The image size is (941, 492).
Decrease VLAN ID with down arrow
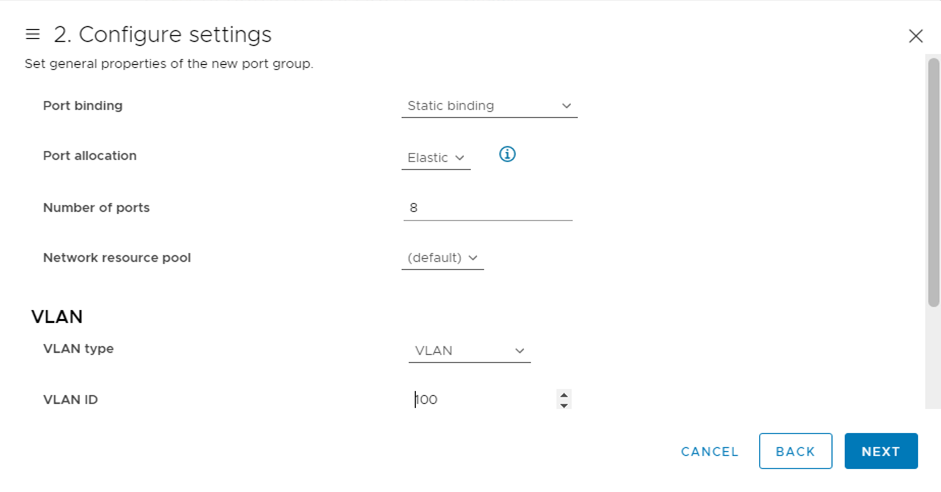point(564,405)
